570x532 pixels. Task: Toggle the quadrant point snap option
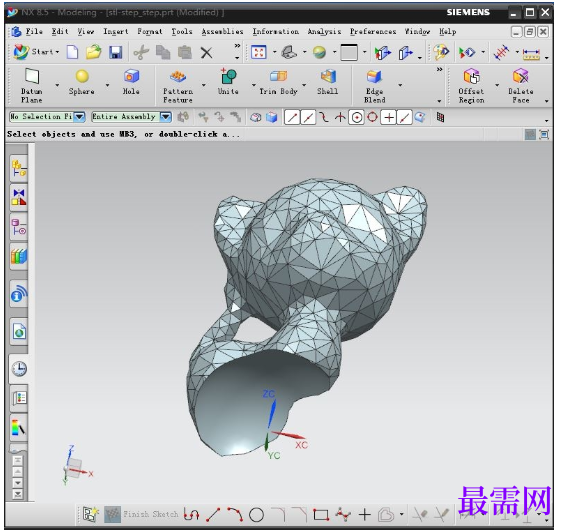click(373, 117)
